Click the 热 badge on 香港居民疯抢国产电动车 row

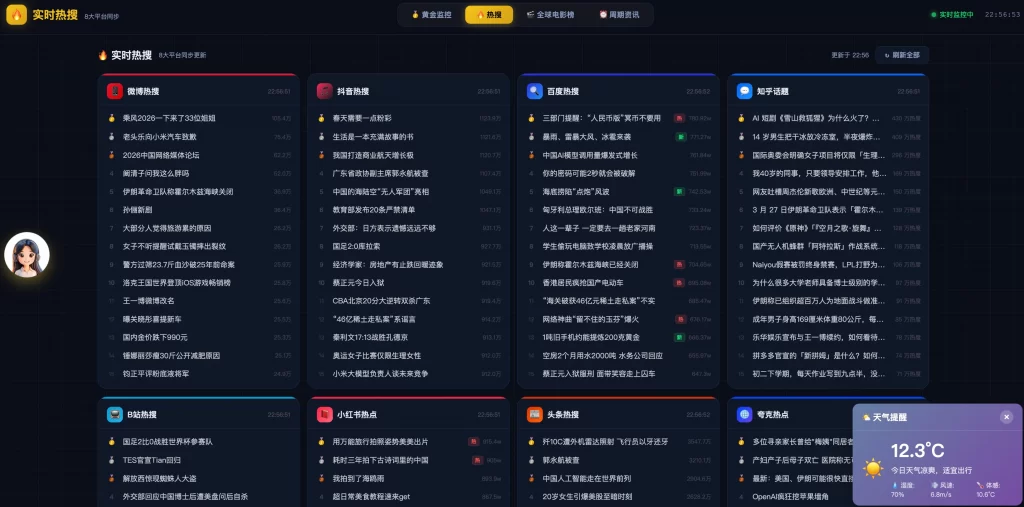(x=679, y=283)
